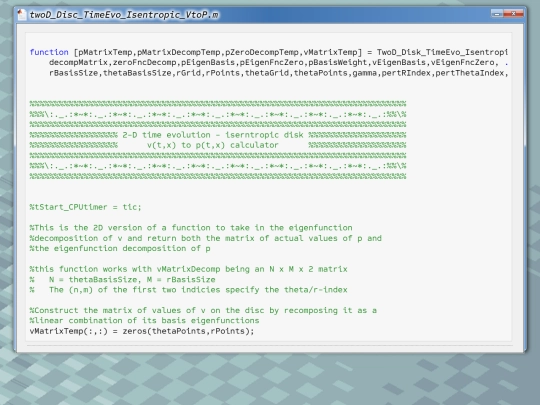Click the 'N = thetaBasisSize, M = rBasisSize' line
540x405 pixels.
point(132,279)
